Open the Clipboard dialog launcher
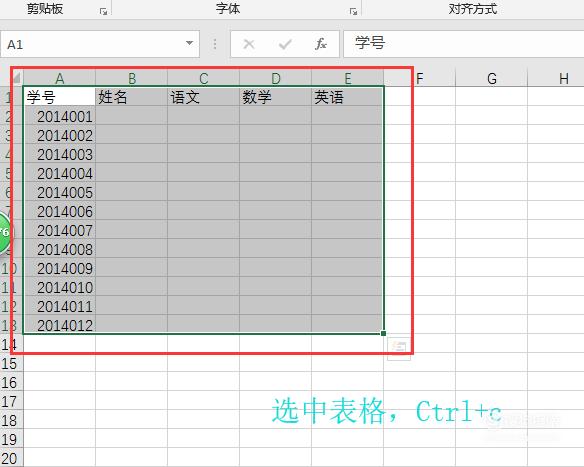 [104, 12]
